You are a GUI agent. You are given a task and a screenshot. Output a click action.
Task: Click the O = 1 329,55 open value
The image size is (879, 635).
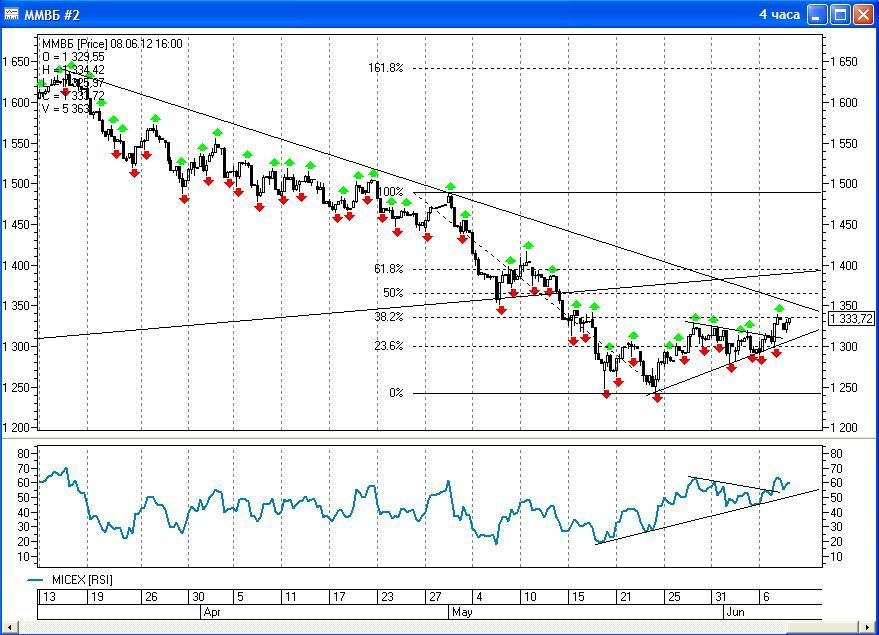click(73, 57)
